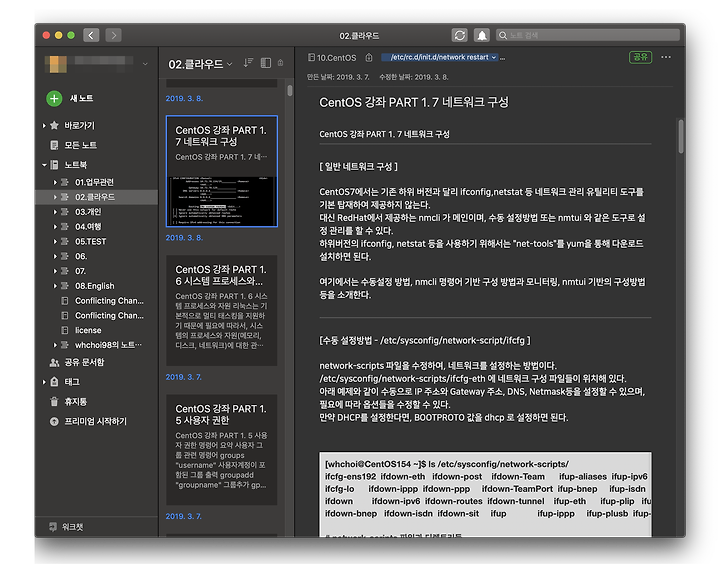
Task: Click the 수정한 날짜: 2019. 3. 8. modified date
Action: pos(414,77)
